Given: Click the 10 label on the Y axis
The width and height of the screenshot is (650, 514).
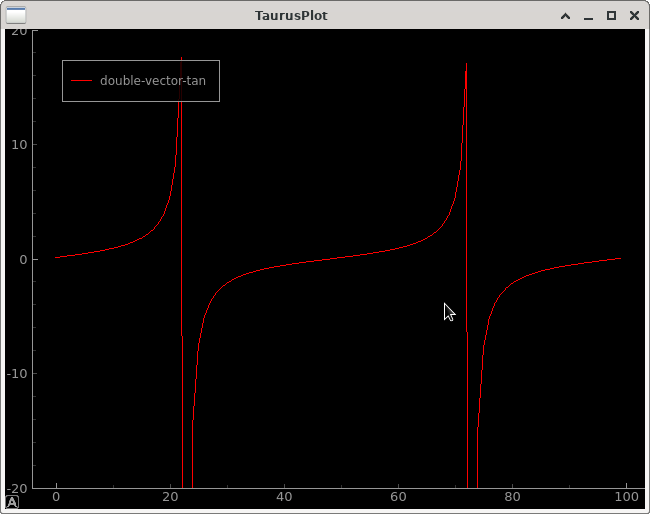Looking at the screenshot, I should pos(18,145).
